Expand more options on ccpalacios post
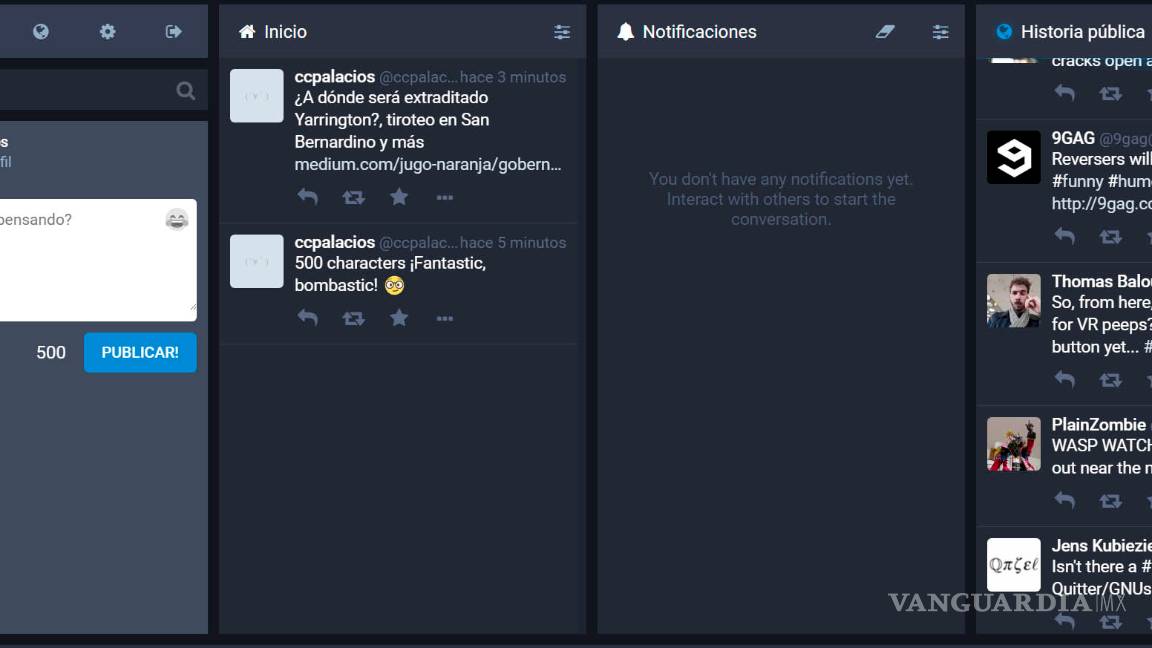The width and height of the screenshot is (1152, 648). point(444,197)
